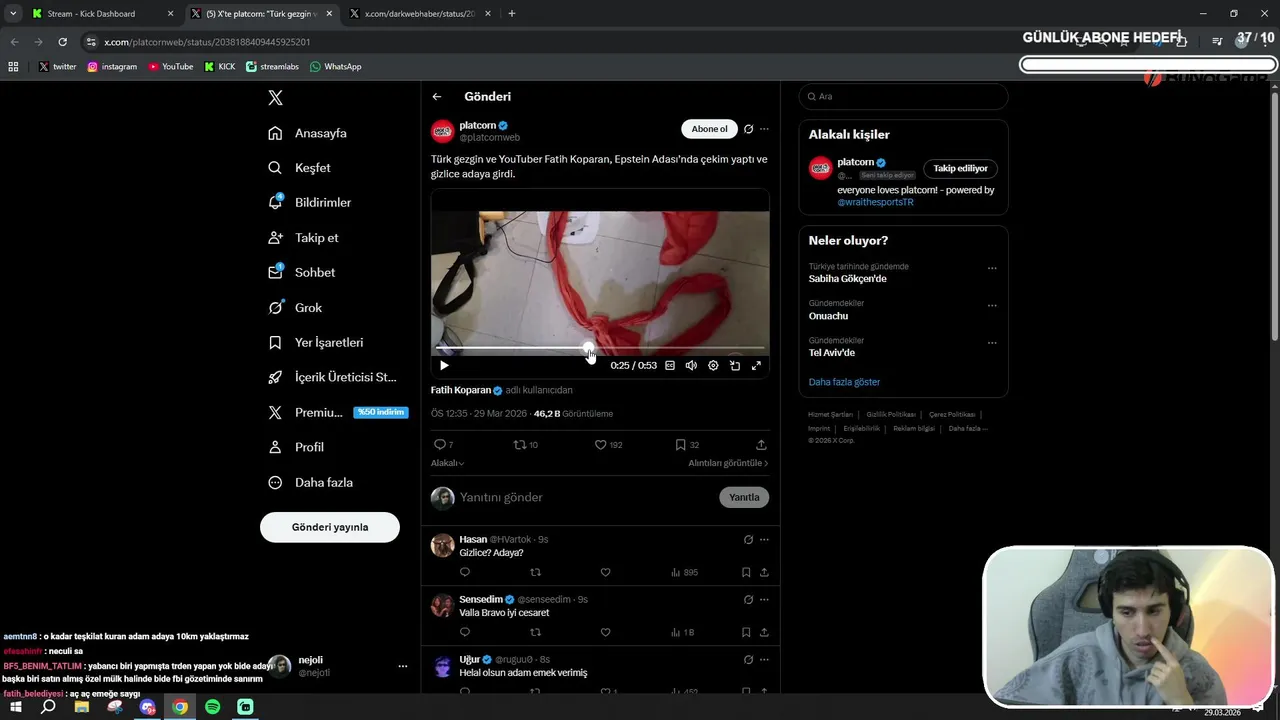Like the post with 192 likes
Screen dimensions: 1280x720
(608, 445)
